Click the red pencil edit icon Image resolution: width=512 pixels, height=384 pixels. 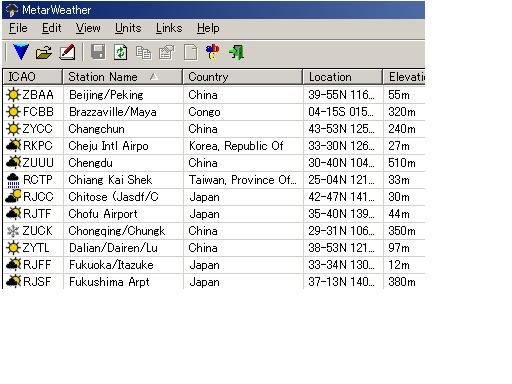click(x=67, y=52)
